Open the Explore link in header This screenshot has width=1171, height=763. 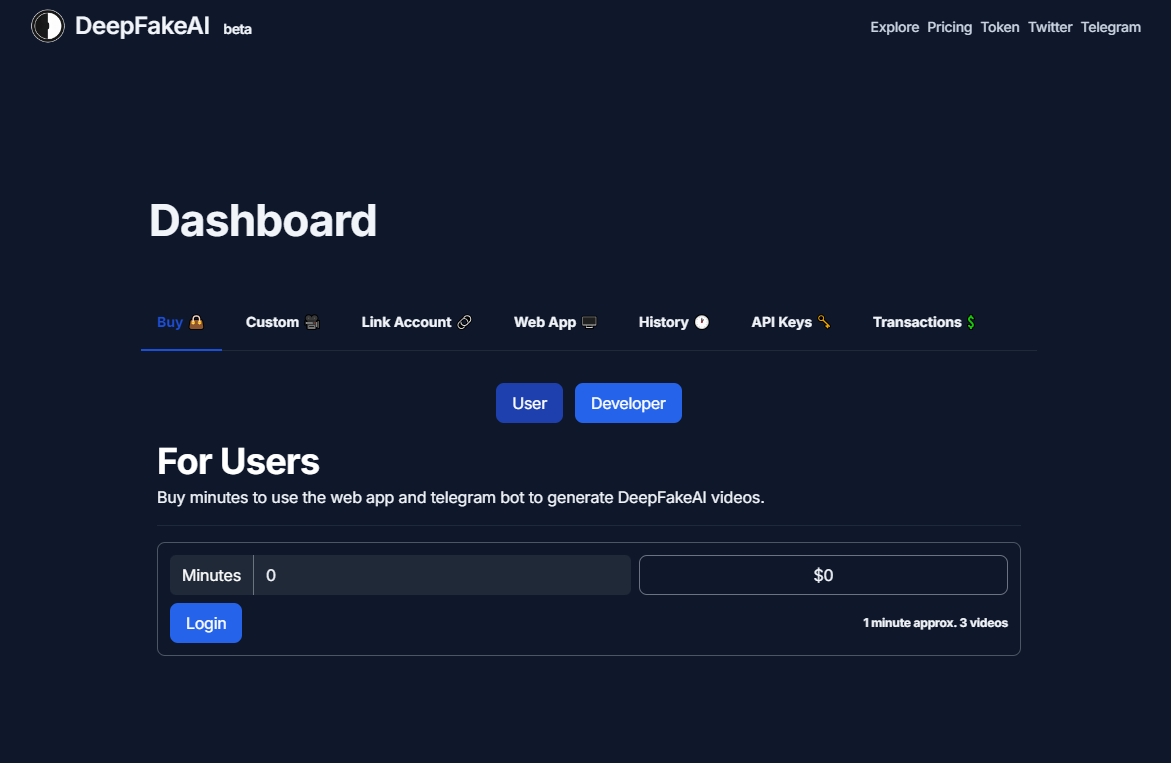tap(894, 27)
